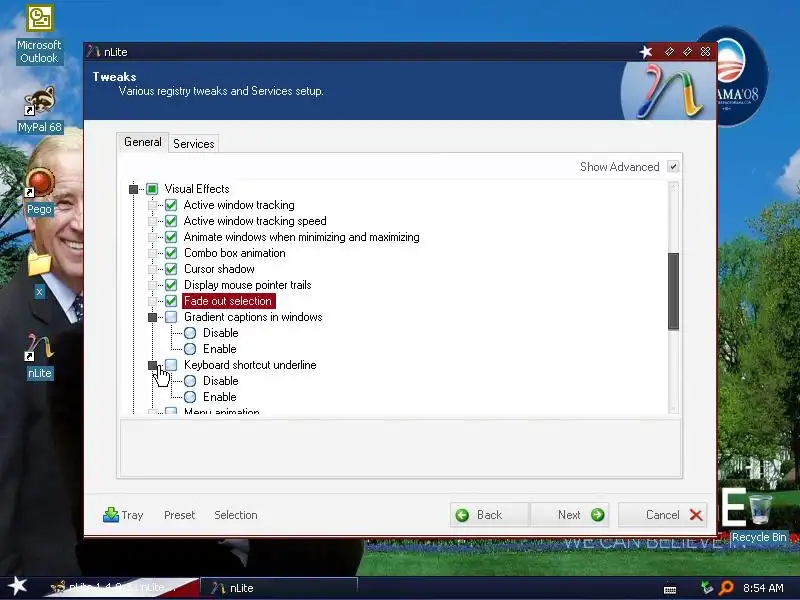The image size is (800, 600).
Task: Click the Cancel button
Action: 663,515
